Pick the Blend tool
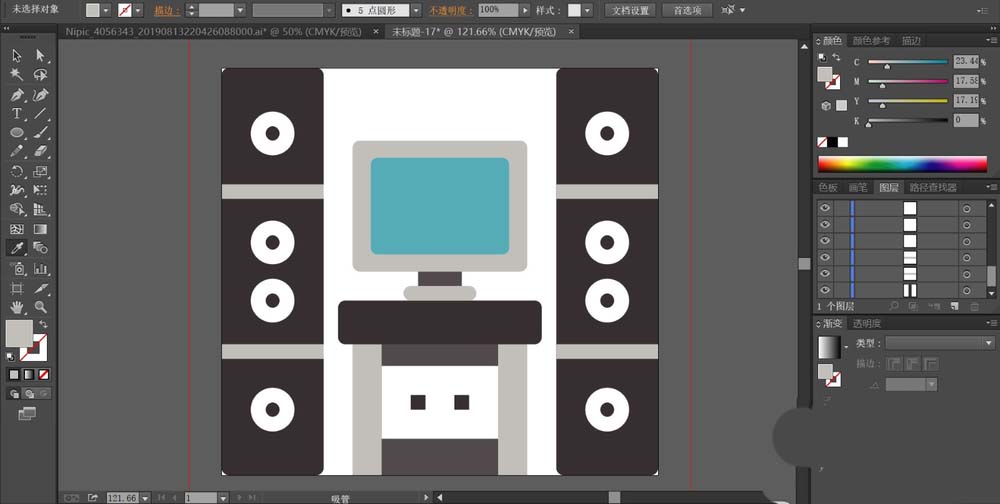 41,248
